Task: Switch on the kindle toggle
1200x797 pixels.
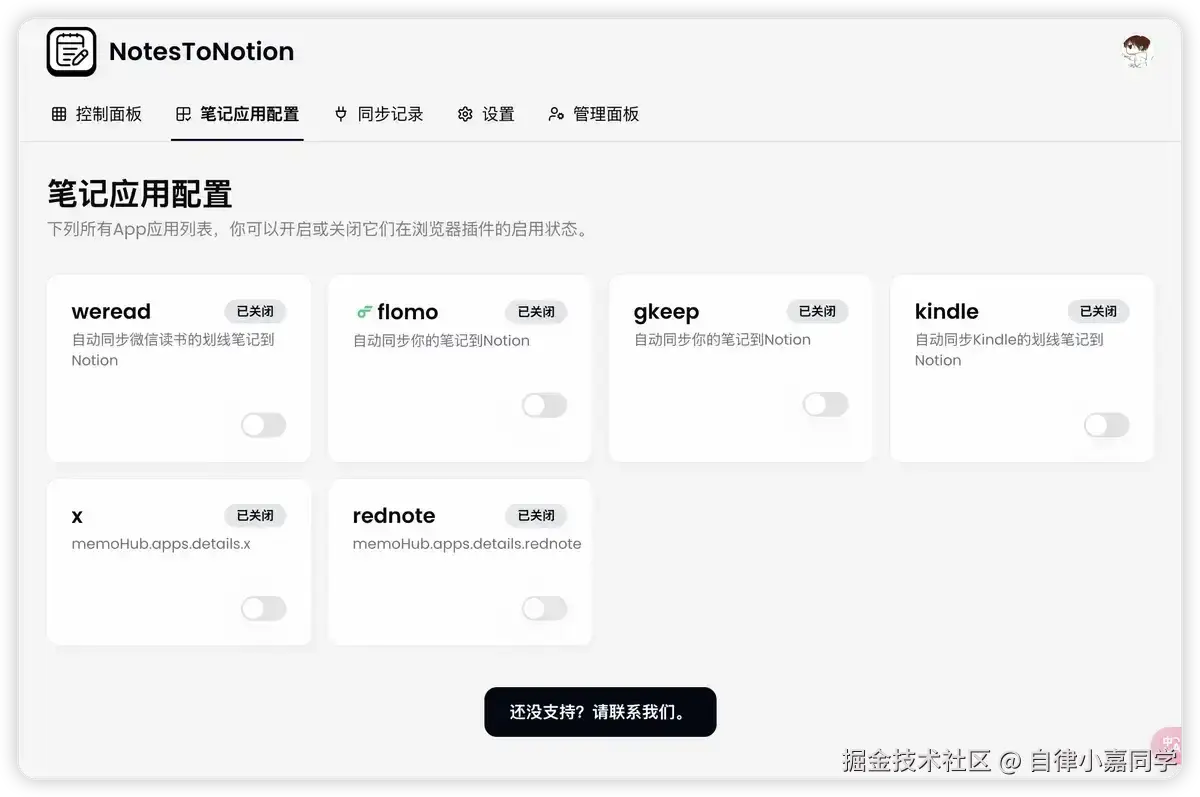Action: (x=1106, y=425)
